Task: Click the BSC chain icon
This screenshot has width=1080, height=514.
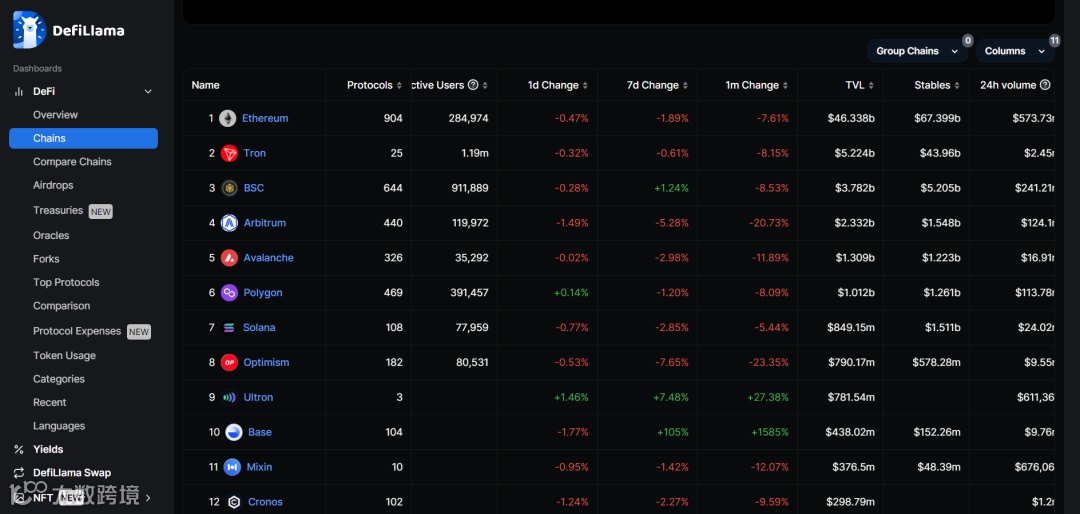Action: coord(229,188)
